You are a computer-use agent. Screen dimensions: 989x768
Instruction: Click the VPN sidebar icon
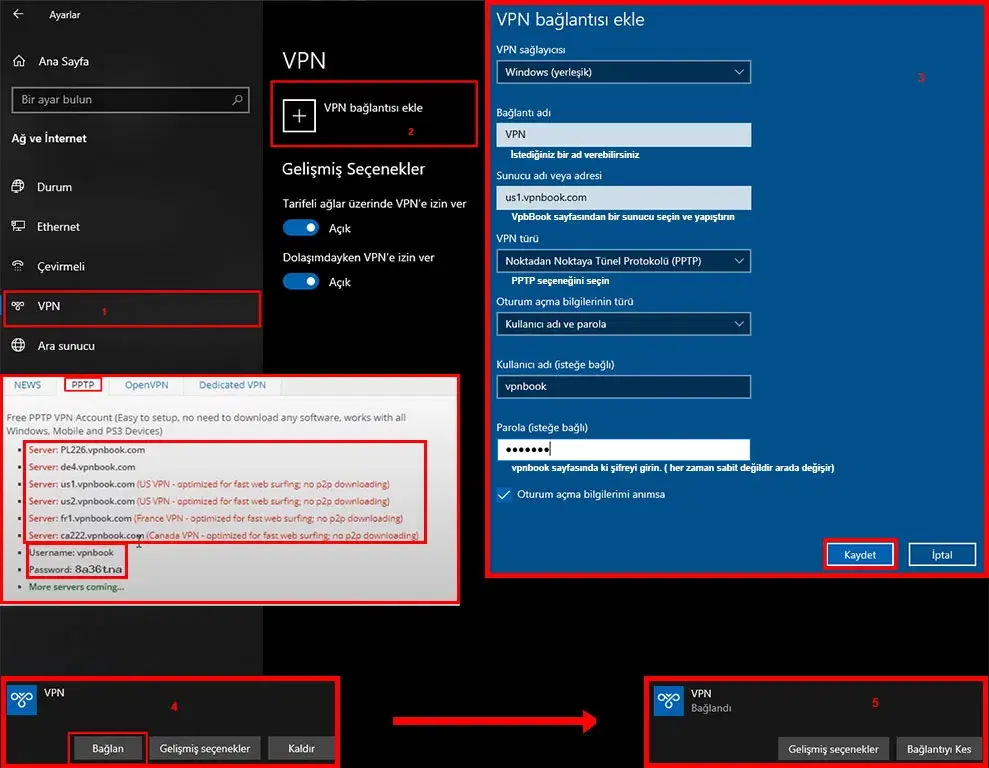(x=18, y=306)
